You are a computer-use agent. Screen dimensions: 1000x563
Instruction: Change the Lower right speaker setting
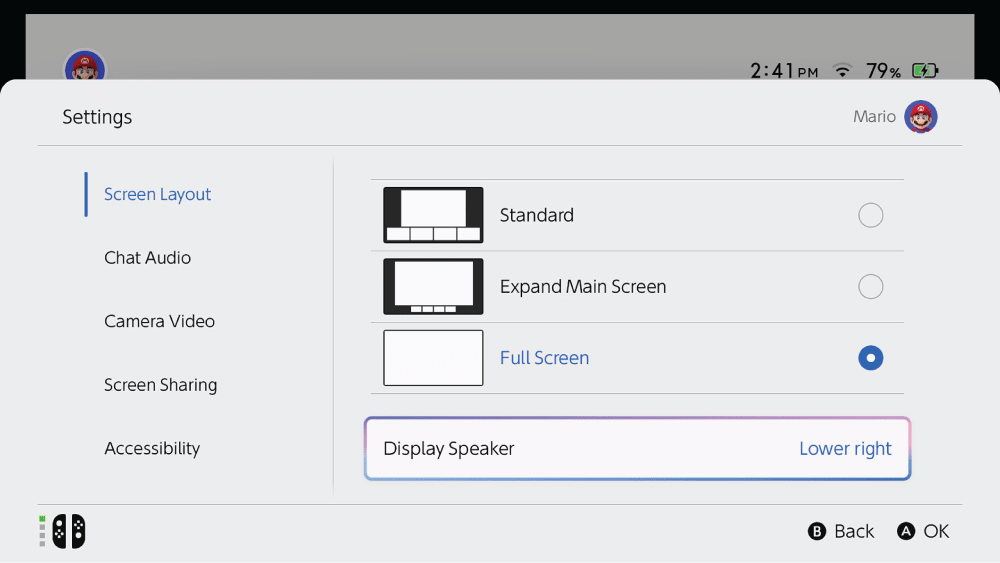(x=845, y=449)
